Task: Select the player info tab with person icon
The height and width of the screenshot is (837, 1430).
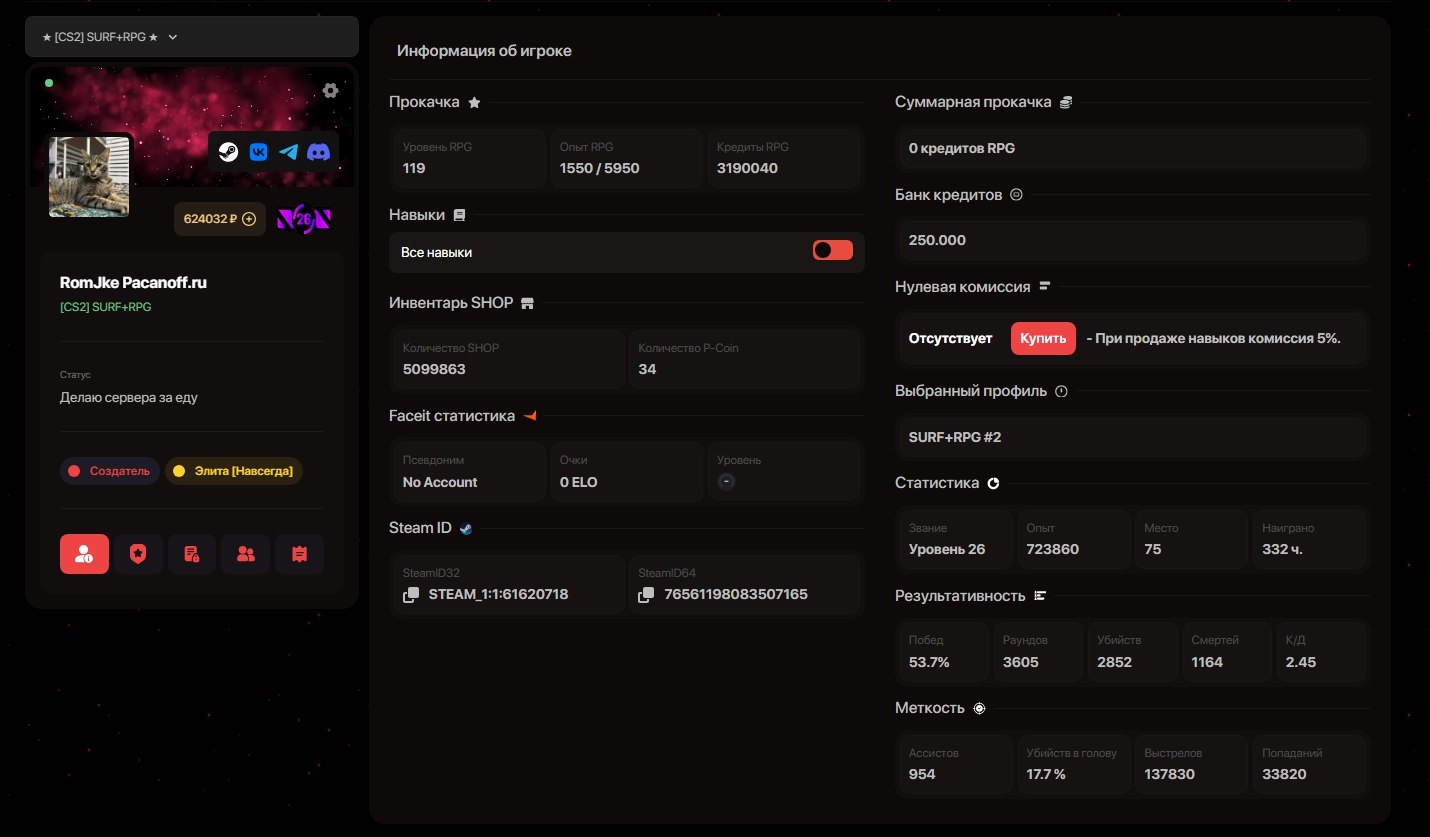Action: click(84, 554)
